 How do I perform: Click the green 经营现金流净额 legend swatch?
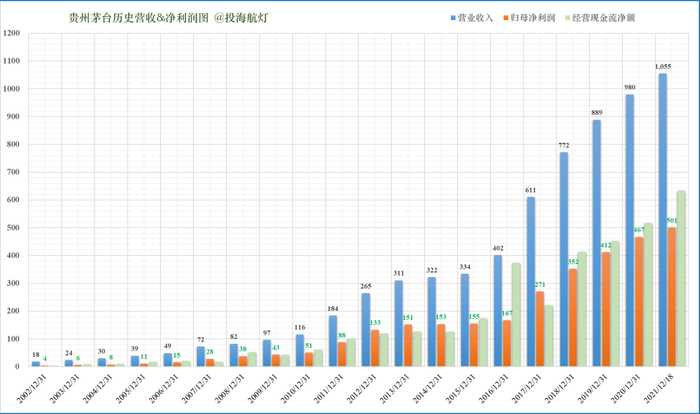point(567,18)
